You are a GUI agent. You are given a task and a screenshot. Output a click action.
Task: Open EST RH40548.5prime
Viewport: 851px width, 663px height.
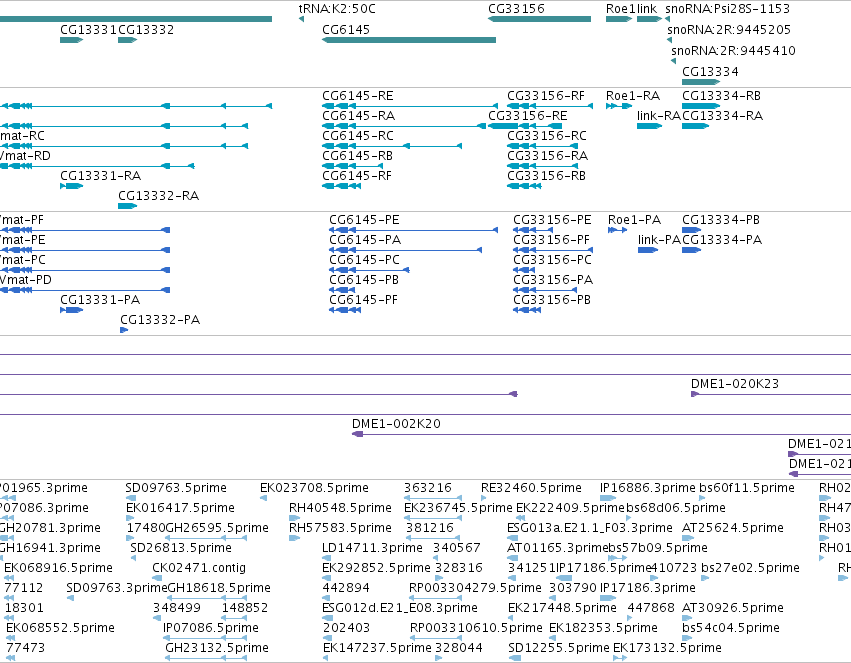point(340,508)
